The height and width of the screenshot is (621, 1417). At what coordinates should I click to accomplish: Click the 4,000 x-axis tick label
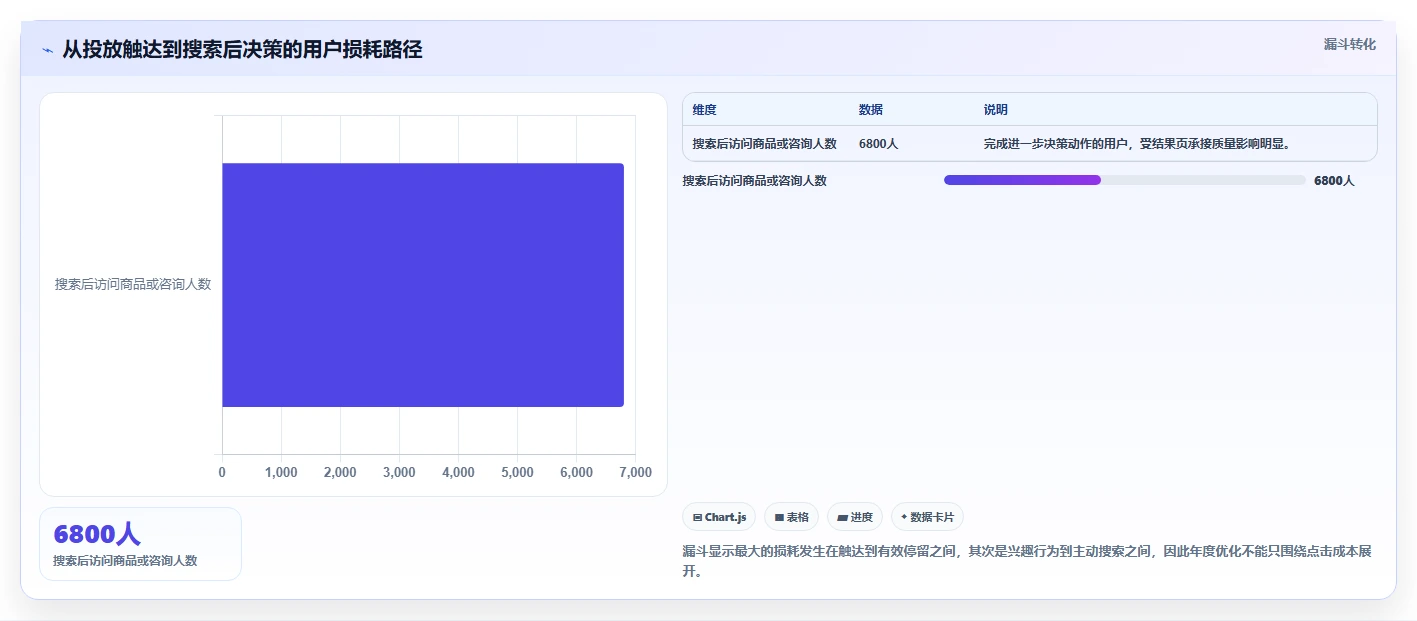pos(458,472)
